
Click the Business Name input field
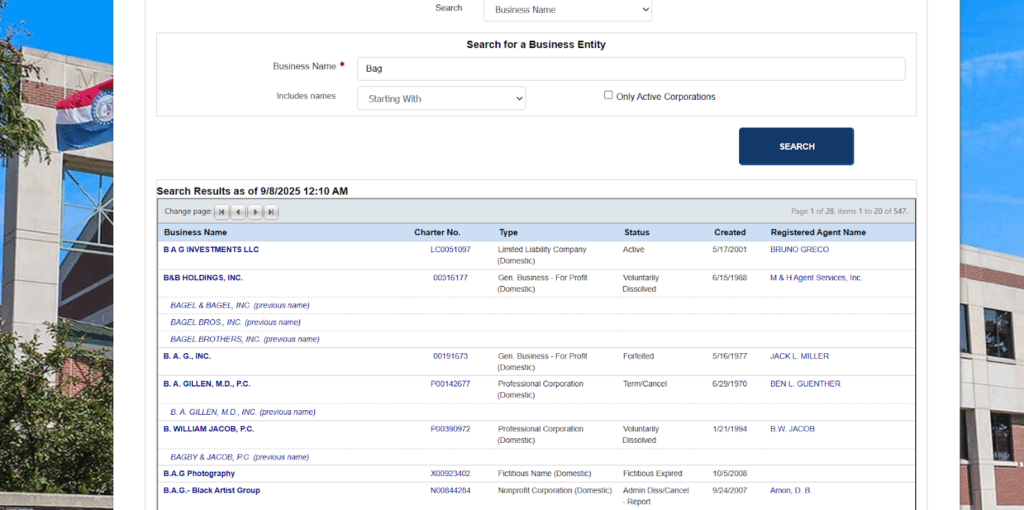[x=630, y=68]
